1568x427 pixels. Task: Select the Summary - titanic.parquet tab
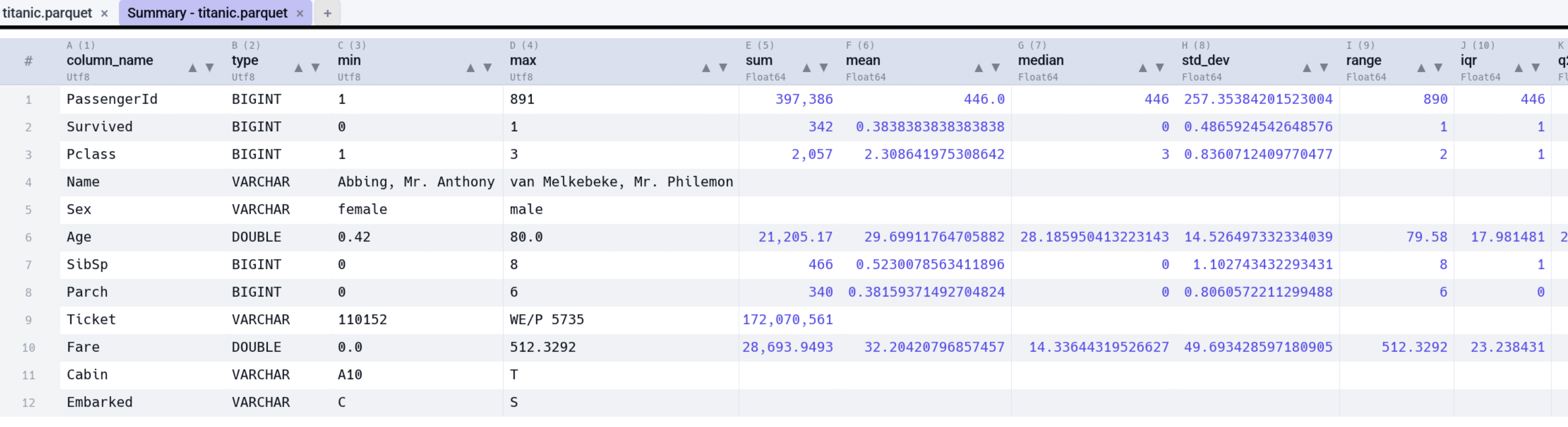[x=207, y=13]
